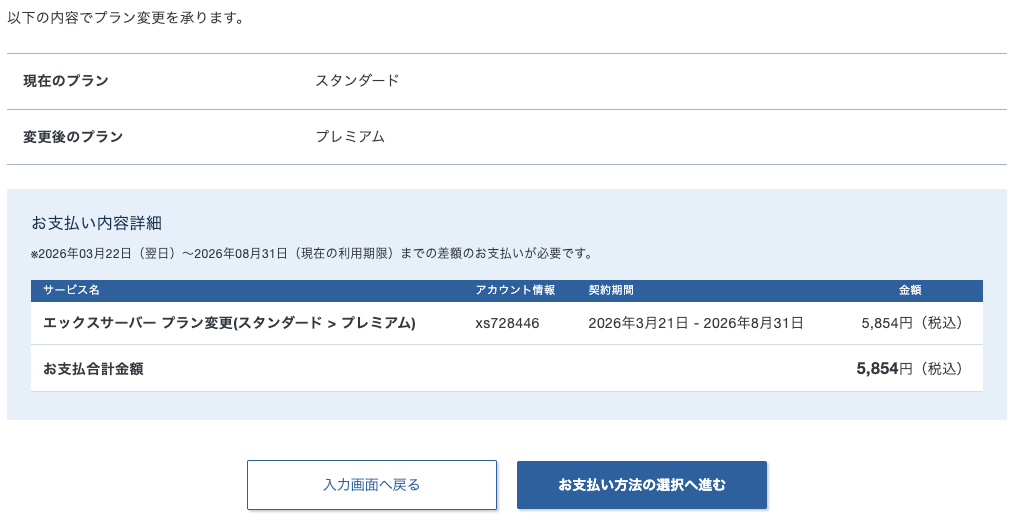Click the 契約期間 column header
This screenshot has height=523, width=1016.
click(x=611, y=290)
